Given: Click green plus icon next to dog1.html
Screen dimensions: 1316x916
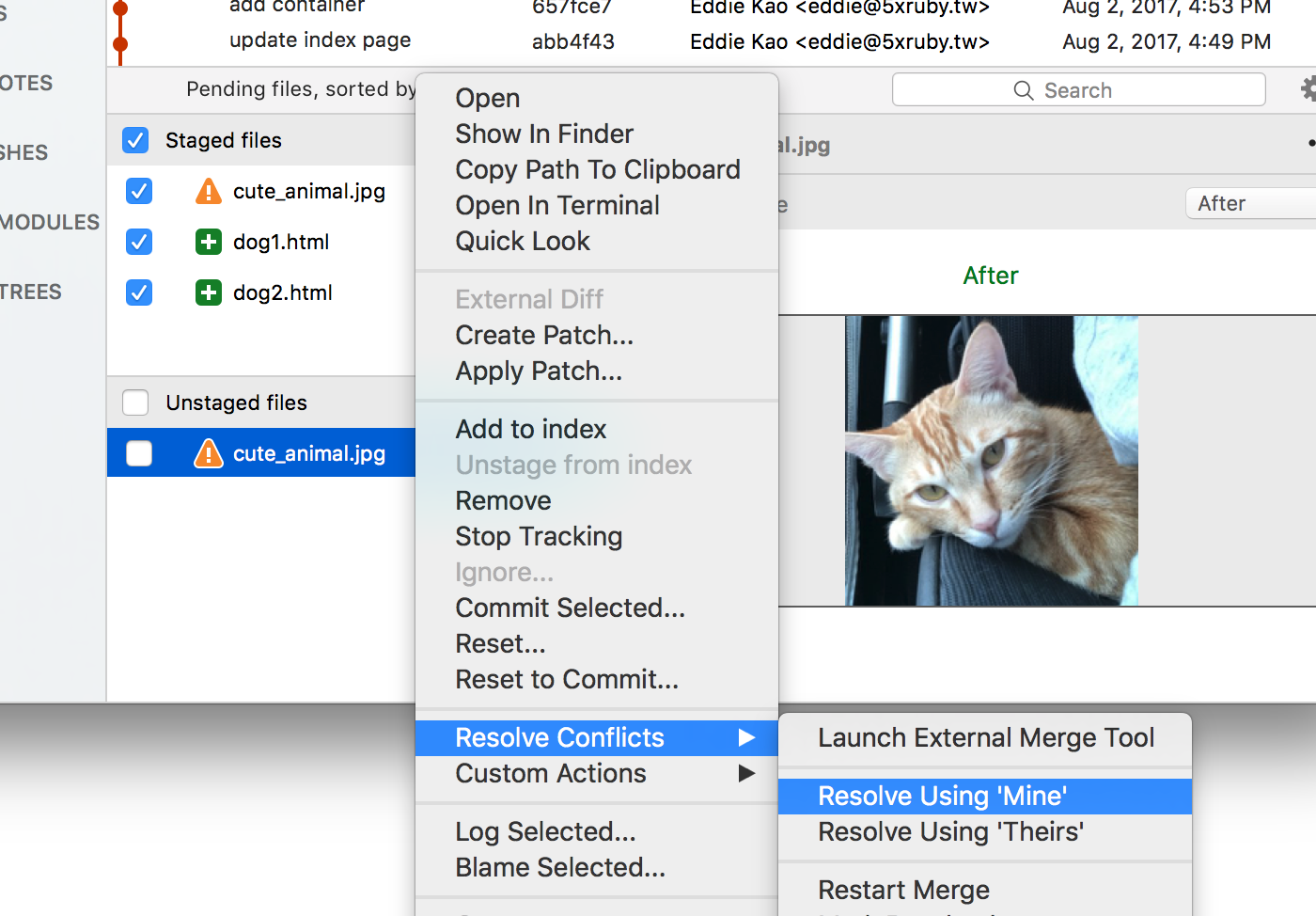Looking at the screenshot, I should click(208, 243).
